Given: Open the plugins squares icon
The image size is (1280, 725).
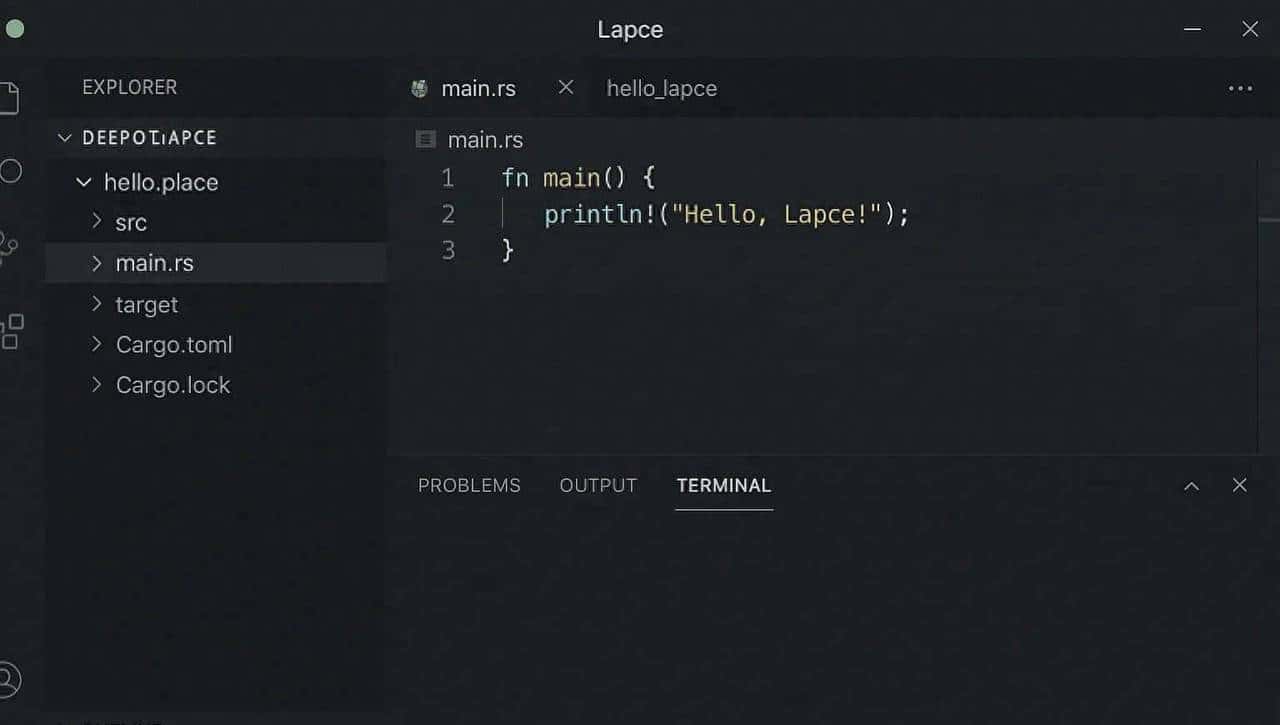Looking at the screenshot, I should (x=11, y=331).
